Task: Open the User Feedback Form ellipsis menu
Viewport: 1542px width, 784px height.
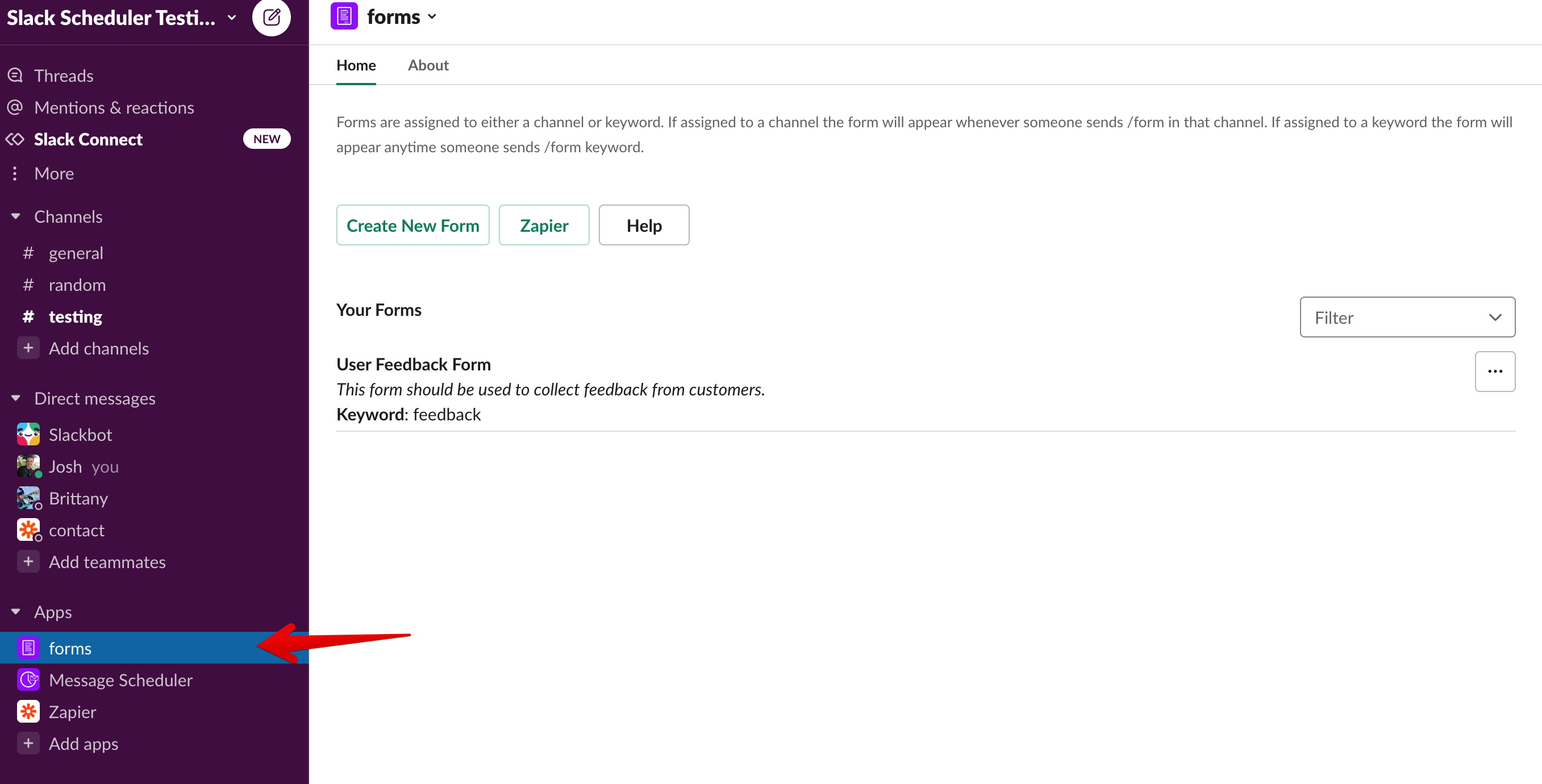Action: click(1495, 371)
